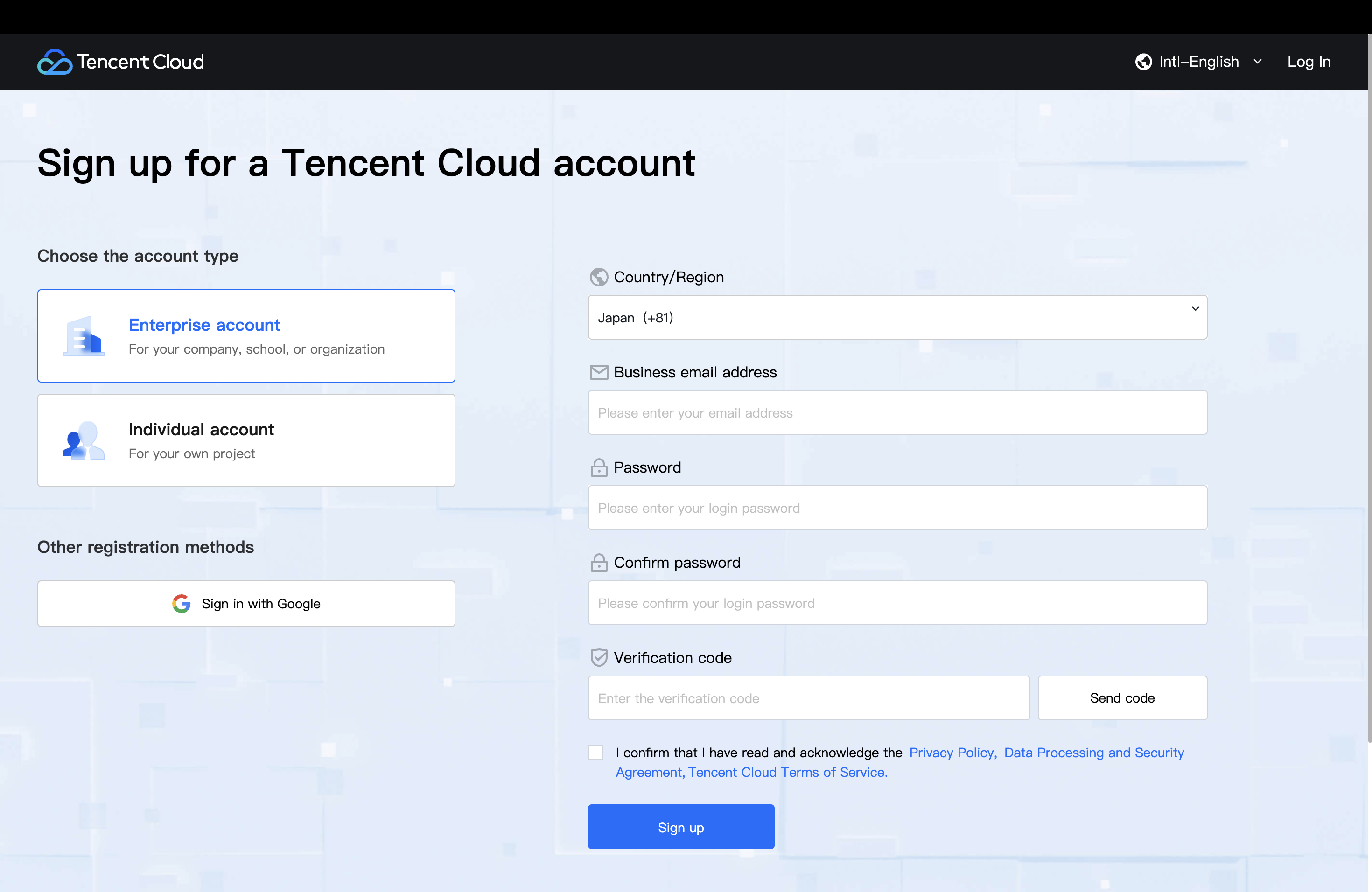The width and height of the screenshot is (1372, 892).
Task: Click the shield icon by Verification code
Action: point(599,657)
